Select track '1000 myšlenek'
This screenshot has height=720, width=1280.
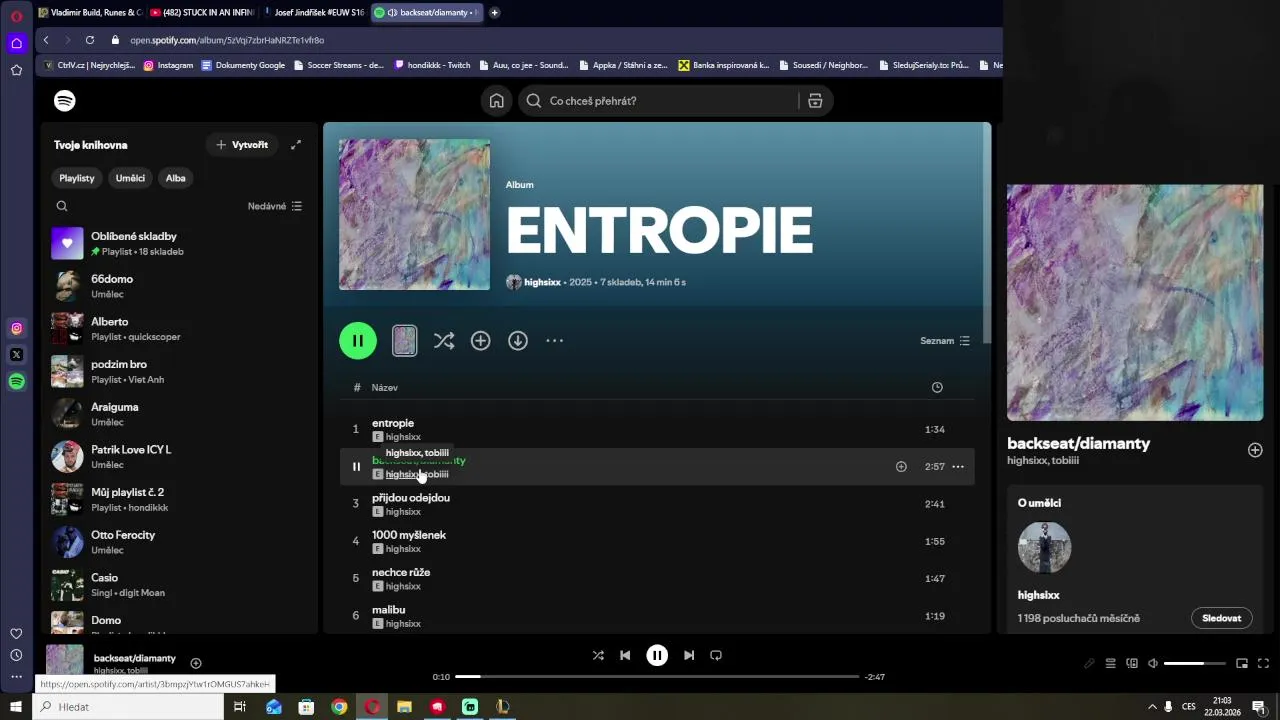pyautogui.click(x=657, y=541)
